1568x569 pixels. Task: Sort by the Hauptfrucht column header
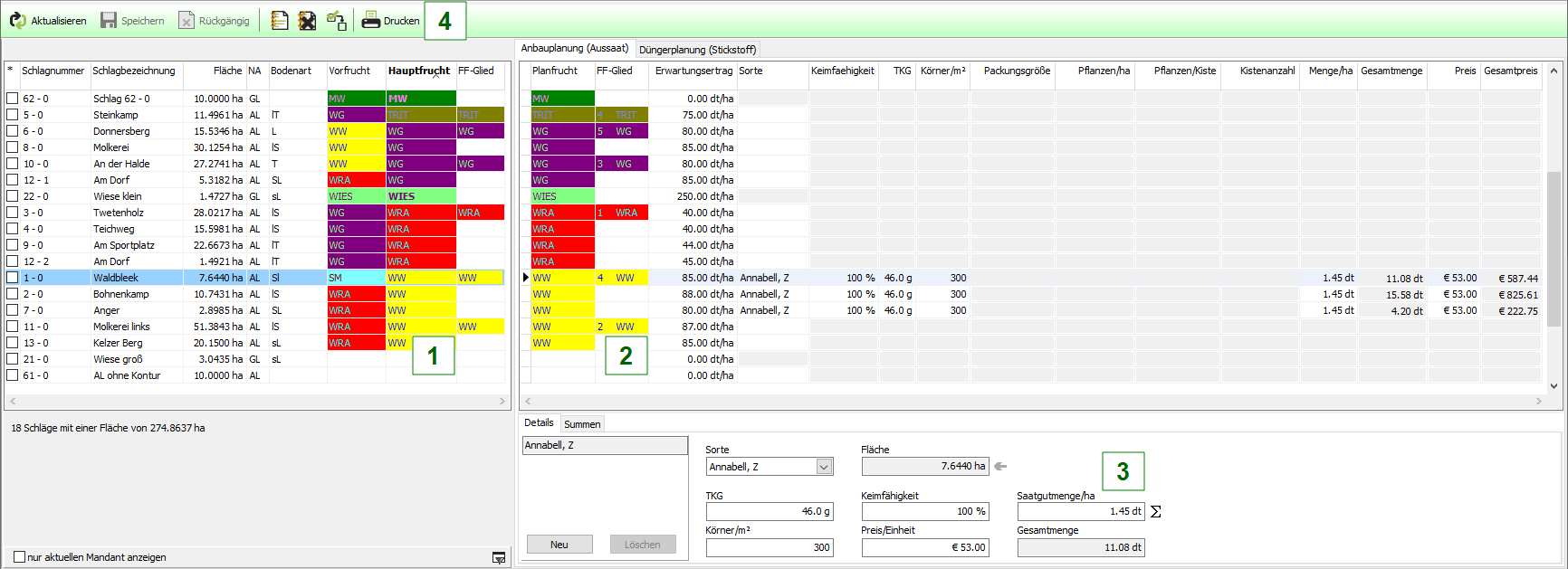point(419,71)
